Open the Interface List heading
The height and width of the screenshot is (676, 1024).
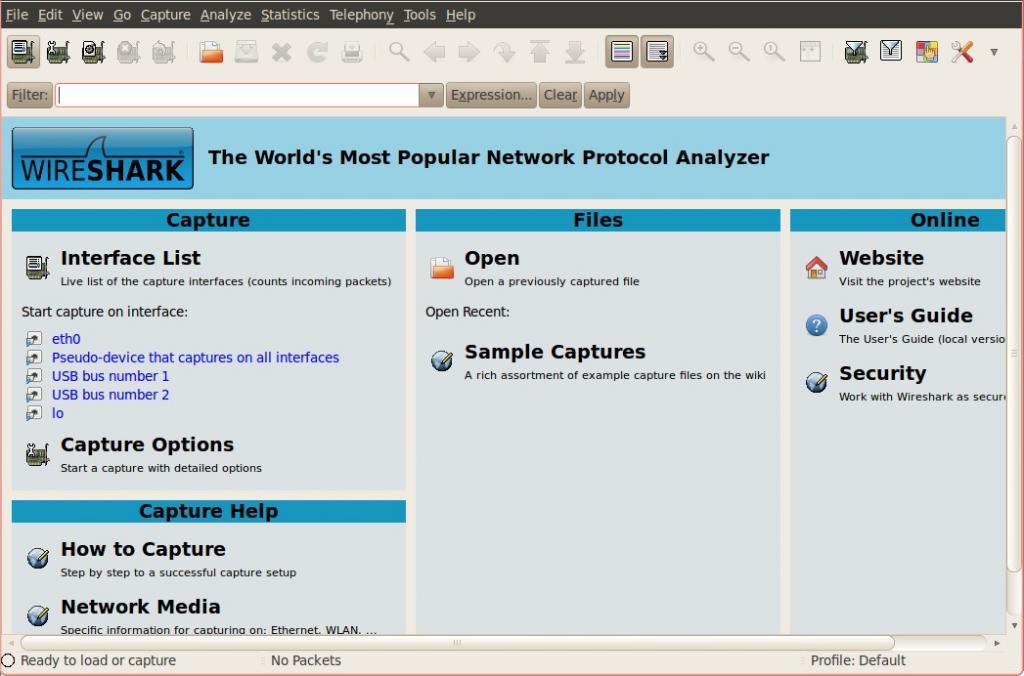click(131, 258)
